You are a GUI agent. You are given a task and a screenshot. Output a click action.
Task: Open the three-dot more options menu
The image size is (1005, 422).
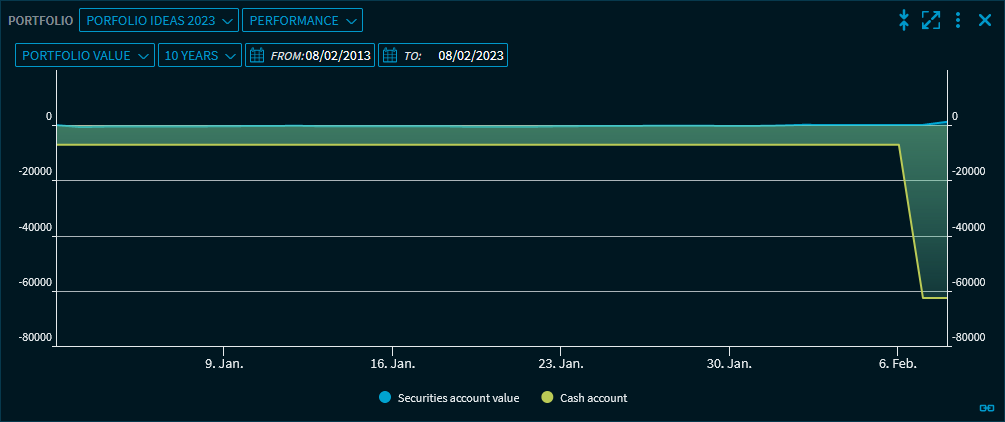[x=958, y=20]
